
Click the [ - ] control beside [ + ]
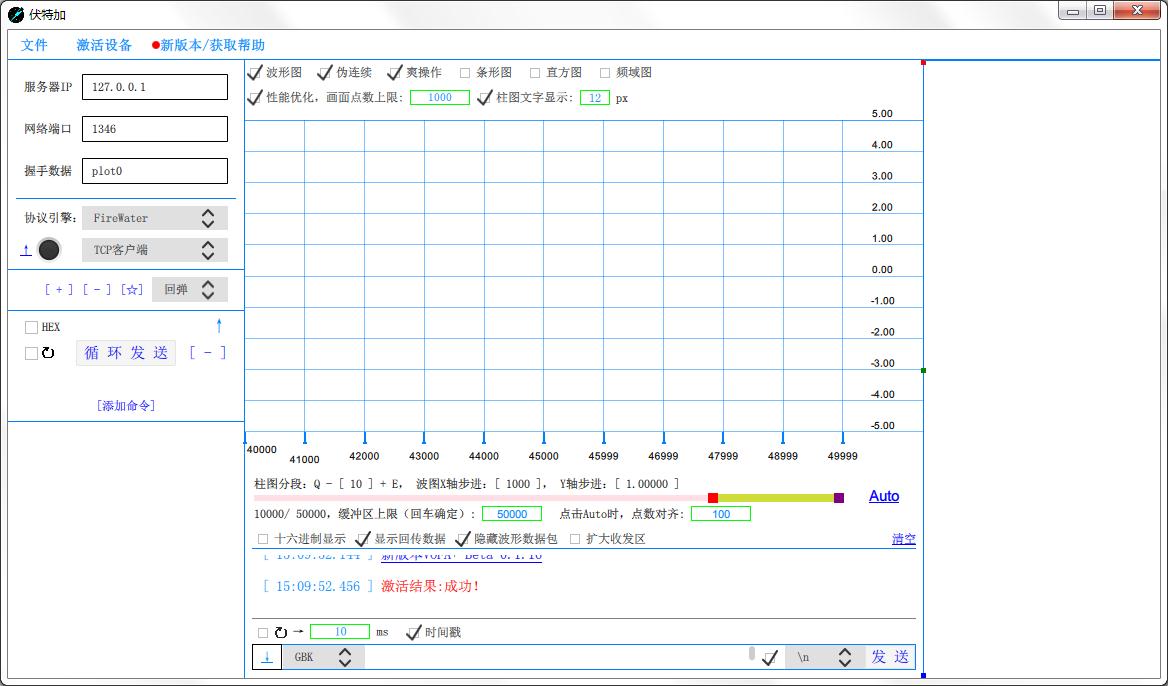[x=97, y=290]
